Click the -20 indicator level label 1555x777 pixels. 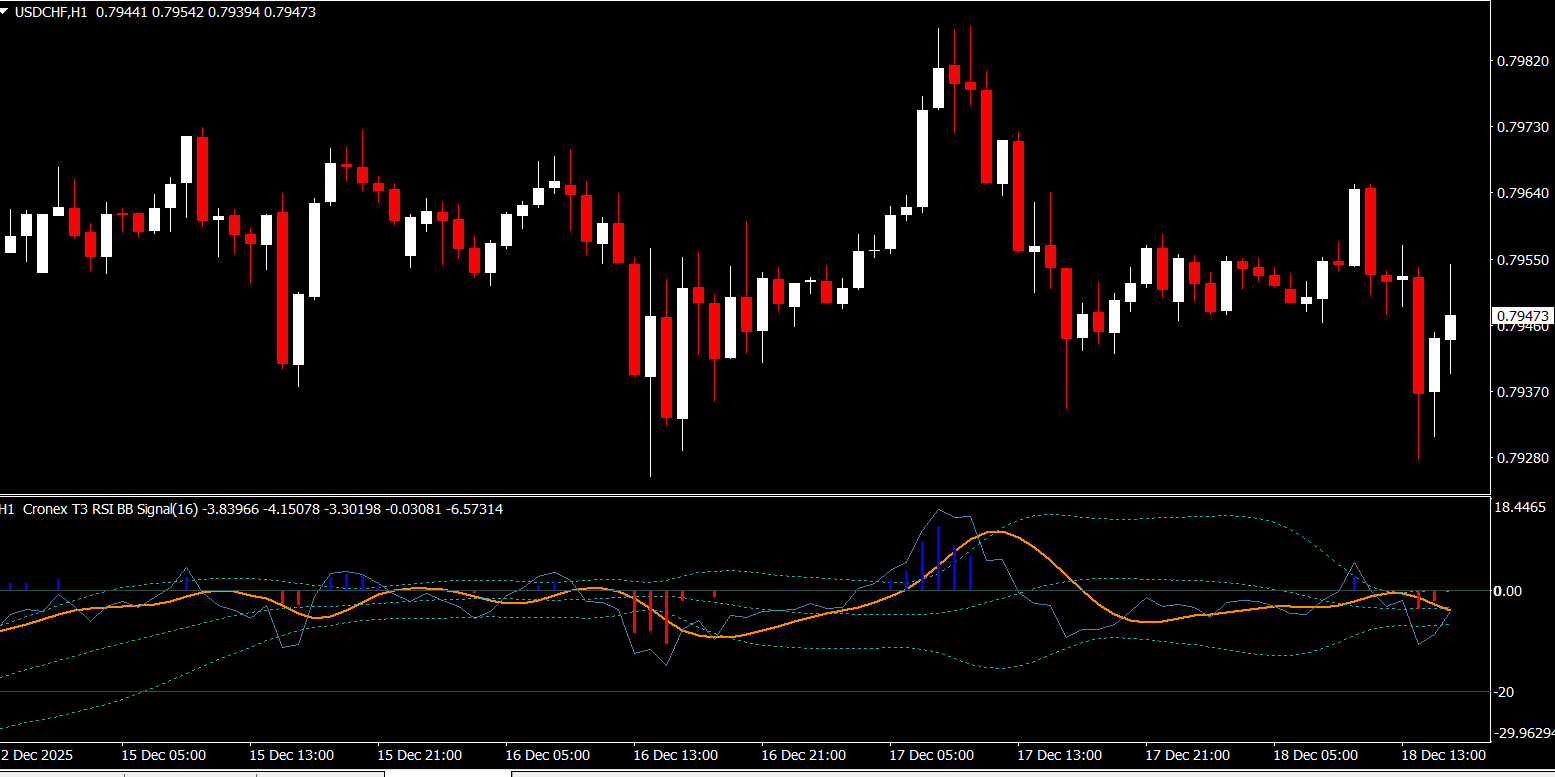(x=1507, y=692)
